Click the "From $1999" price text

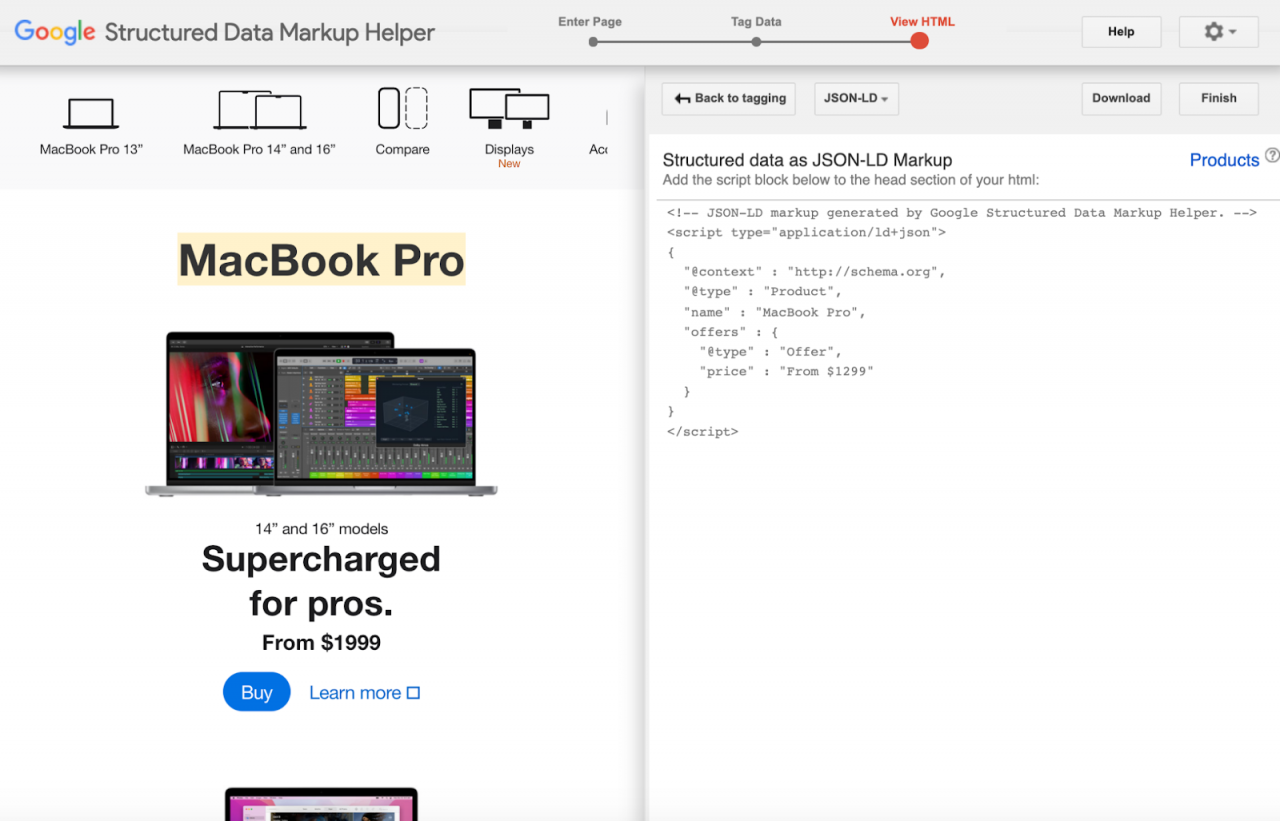[x=321, y=643]
